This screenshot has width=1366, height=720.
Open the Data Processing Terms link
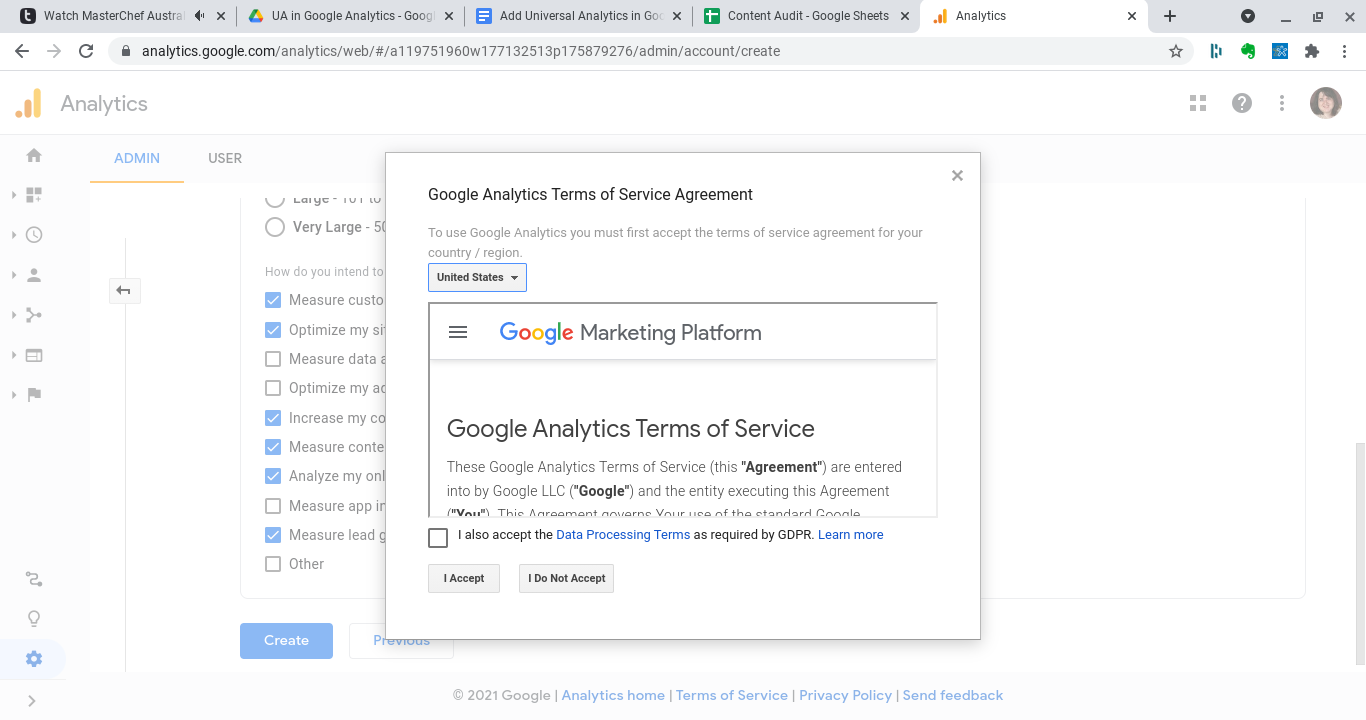623,535
